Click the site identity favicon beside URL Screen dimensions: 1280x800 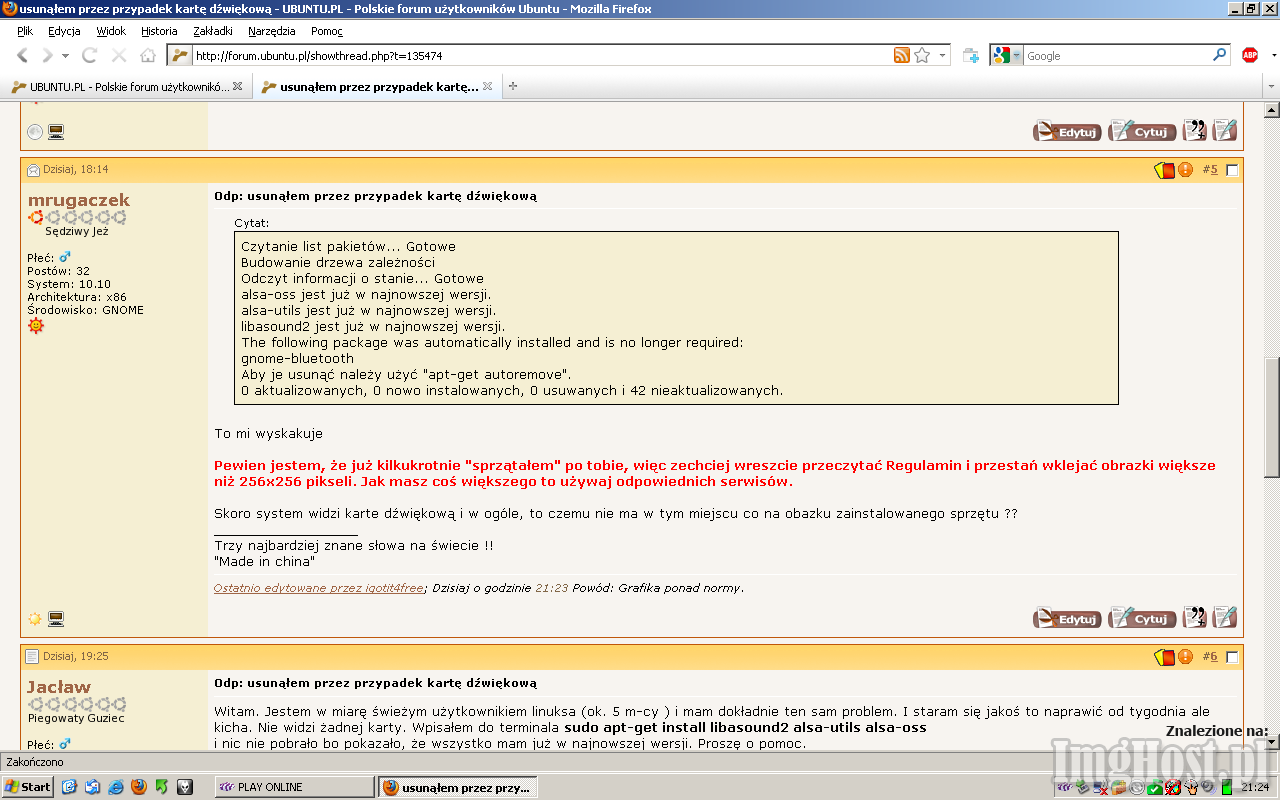coord(179,56)
